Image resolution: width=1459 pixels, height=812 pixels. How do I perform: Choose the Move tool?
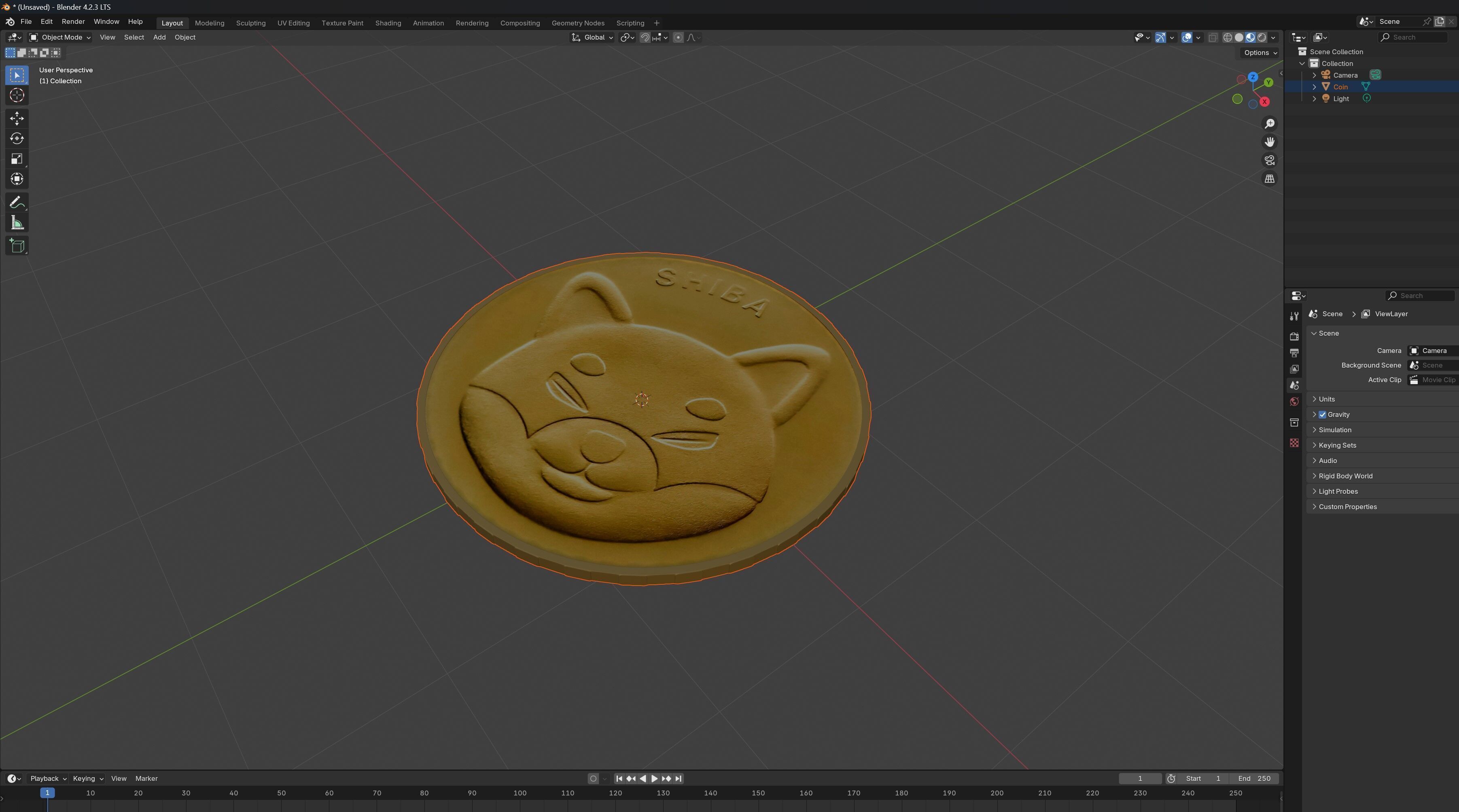(17, 118)
